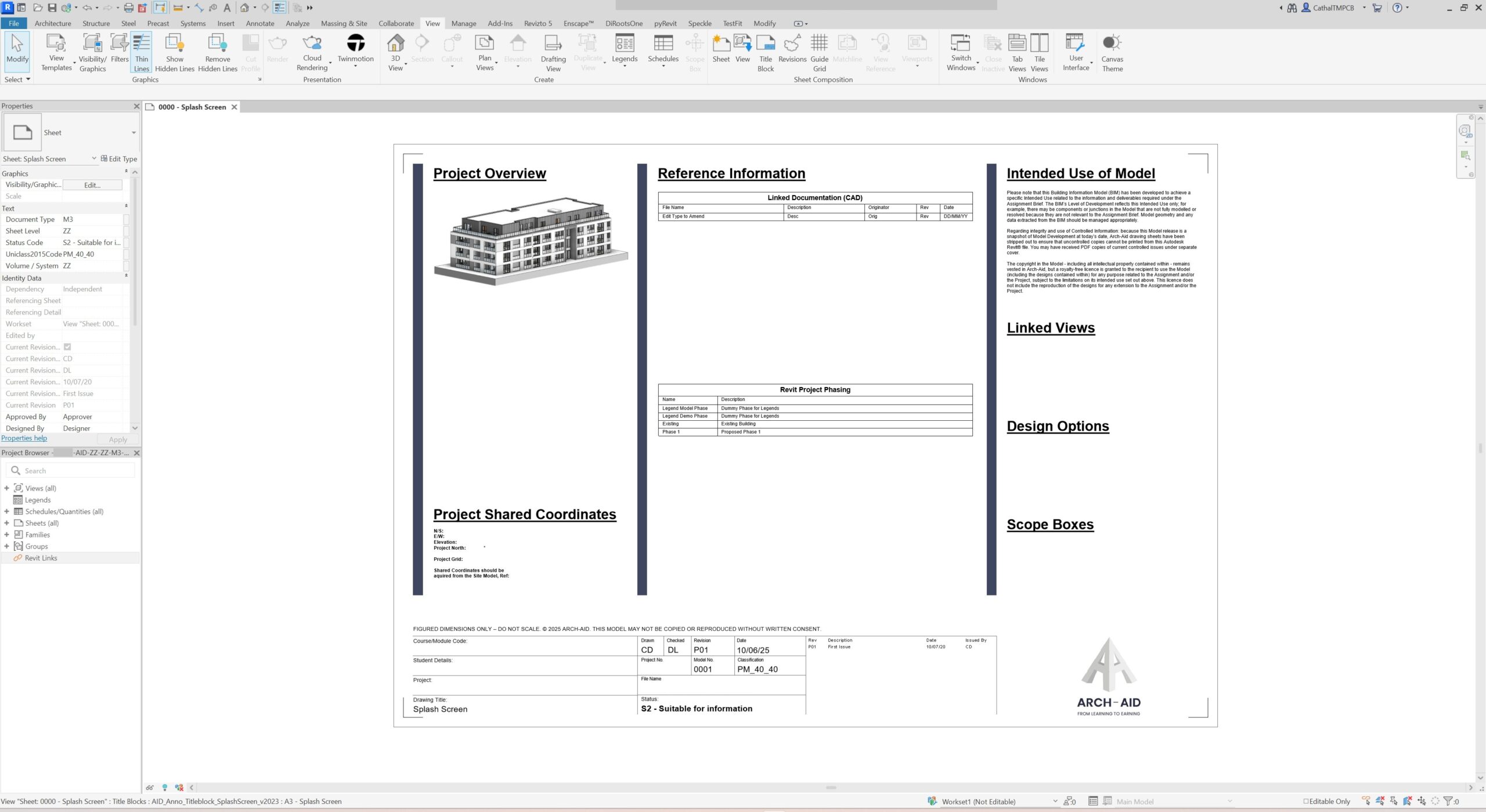Click Edit for Visibility/Graphics Overrides
This screenshot has width=1486, height=812.
[x=92, y=185]
